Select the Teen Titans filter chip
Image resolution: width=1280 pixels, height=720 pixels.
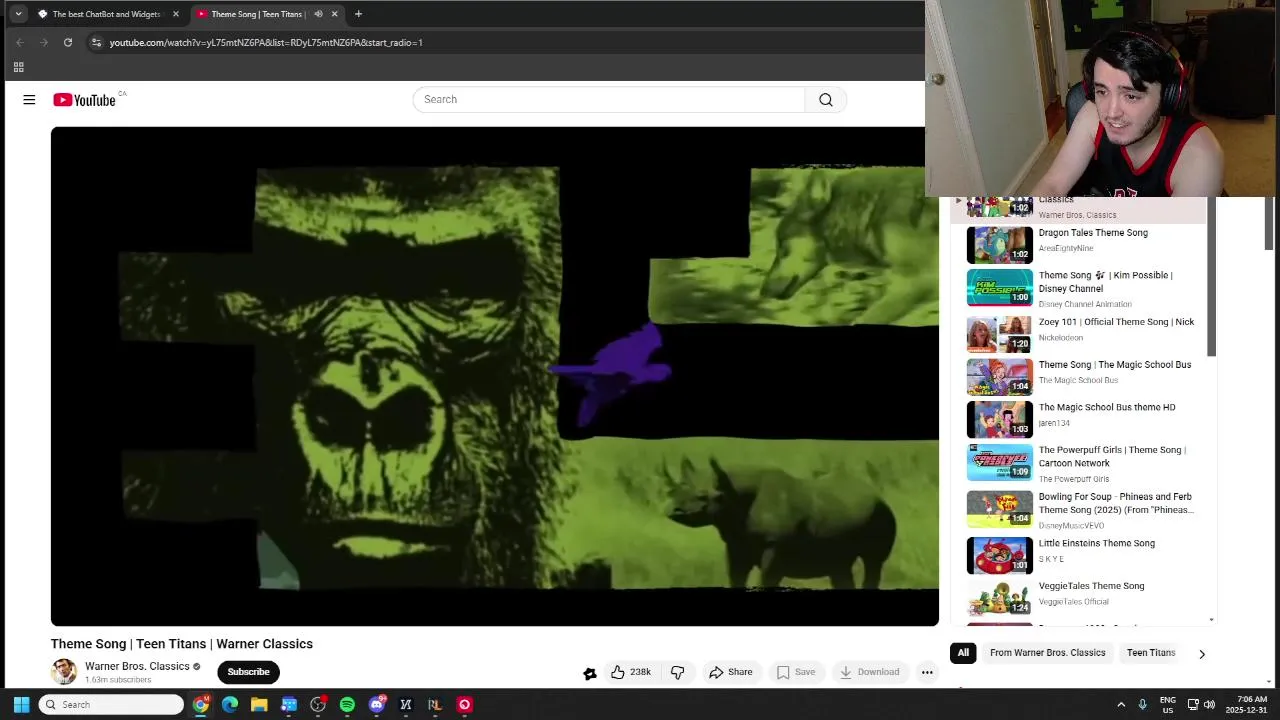(x=1151, y=653)
